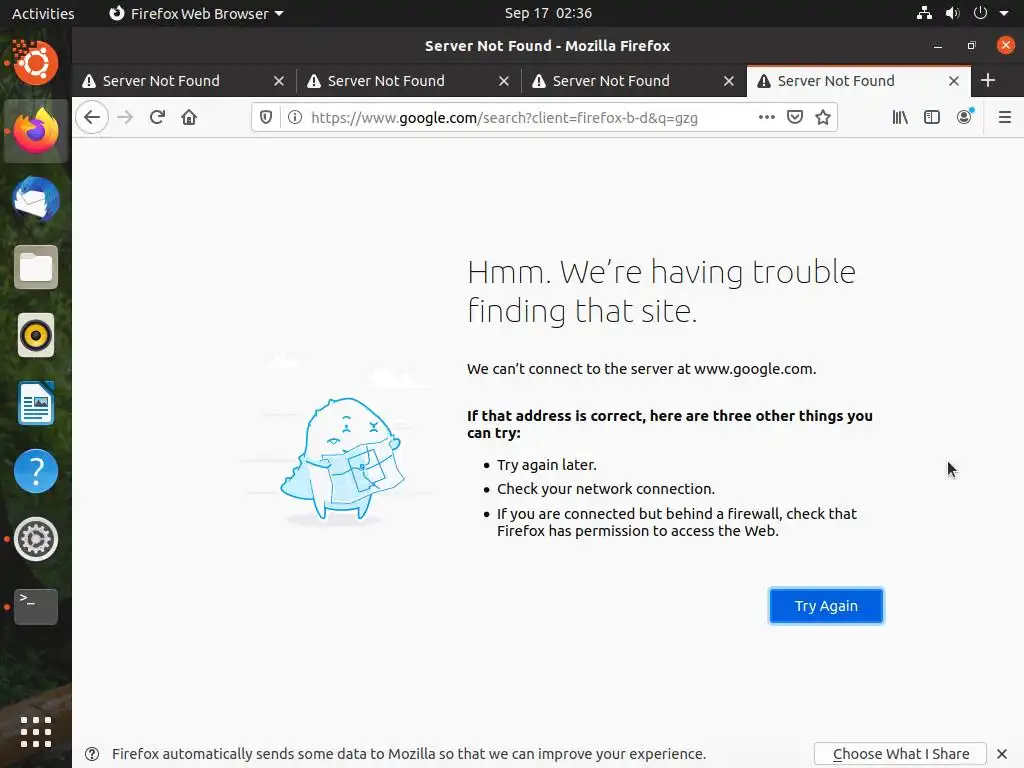The image size is (1024, 768).
Task: Show all applications grid
Action: click(36, 731)
